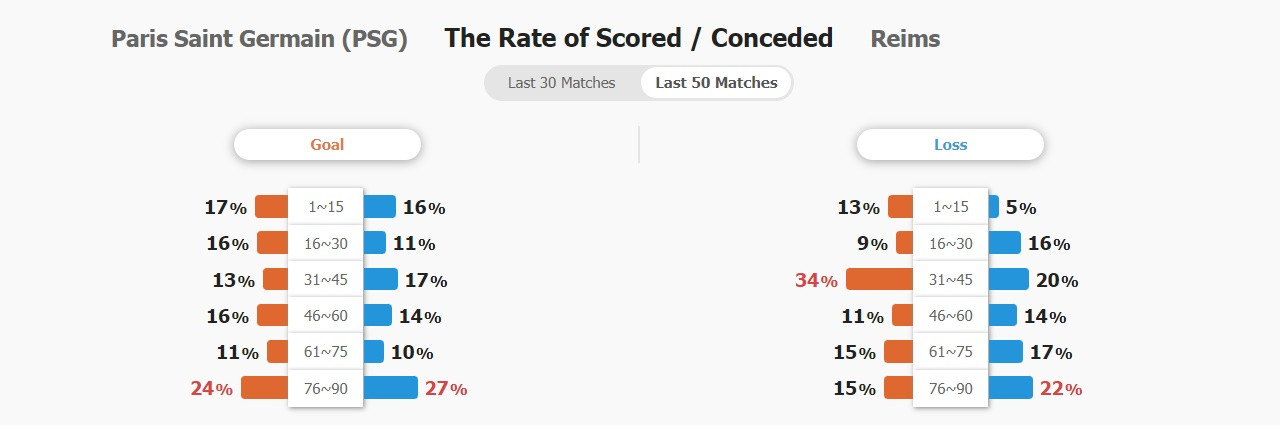Select the Last 50 Matches option

[716, 83]
